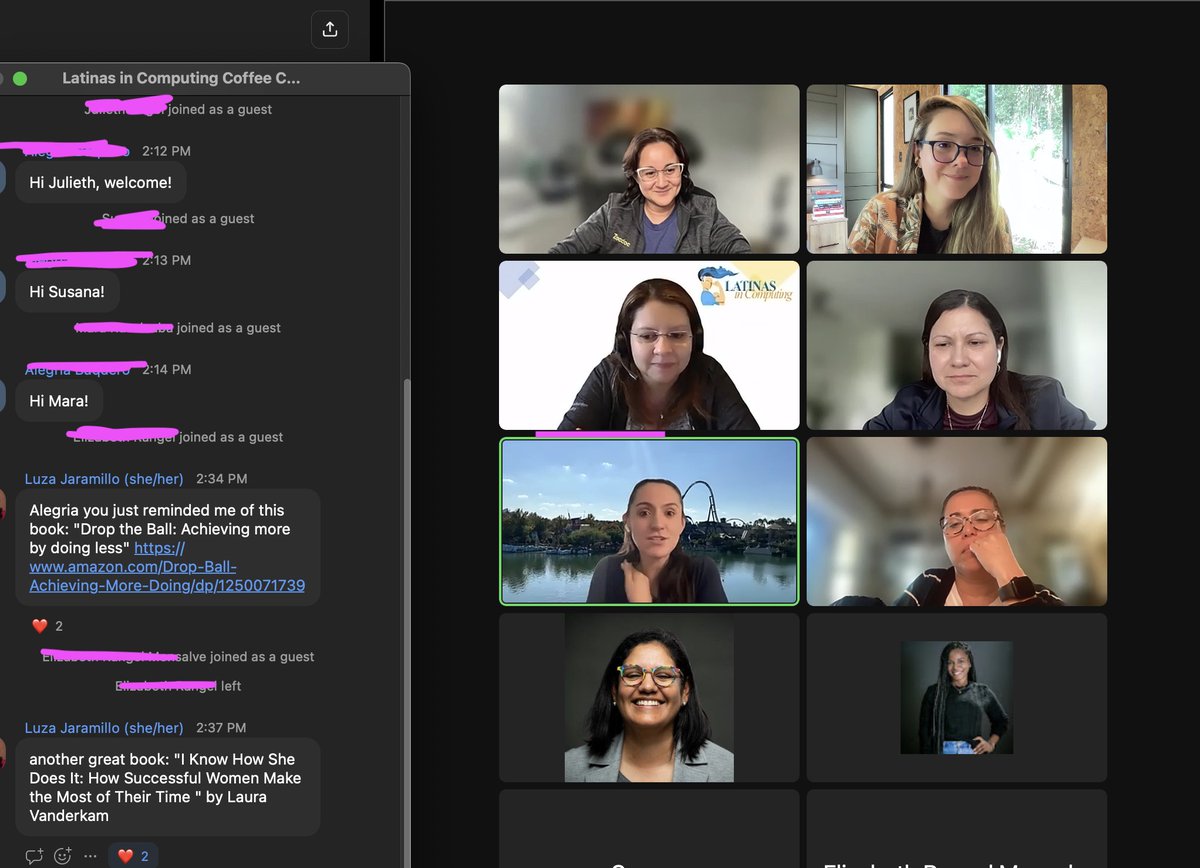Viewport: 1200px width, 868px height.
Task: Select the "Hi Julieth, welcome!" message
Action: tap(100, 183)
